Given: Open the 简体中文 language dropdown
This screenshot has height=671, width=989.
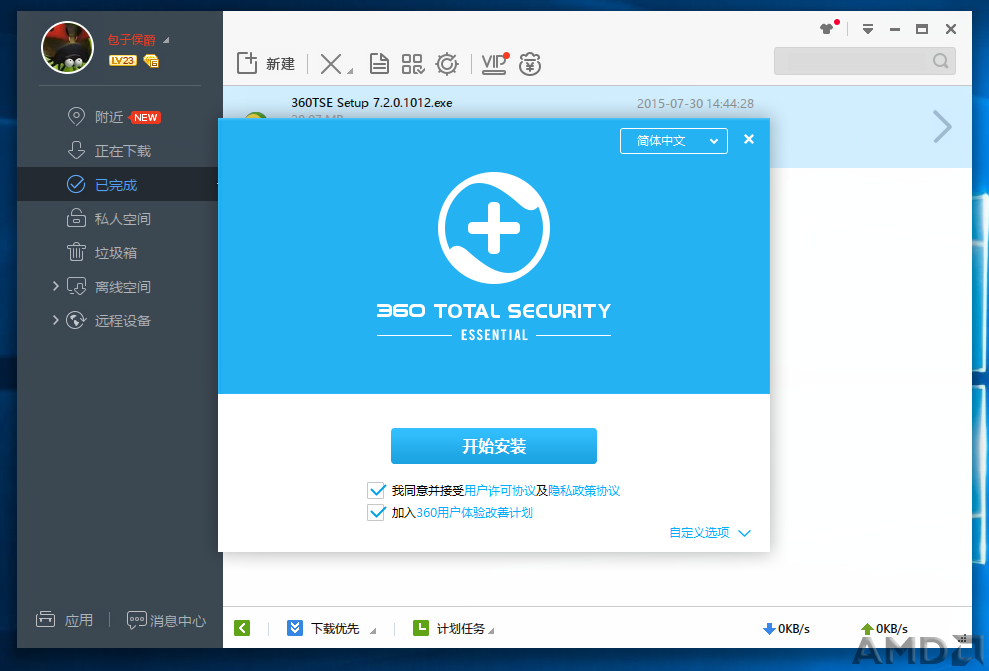Looking at the screenshot, I should click(674, 141).
